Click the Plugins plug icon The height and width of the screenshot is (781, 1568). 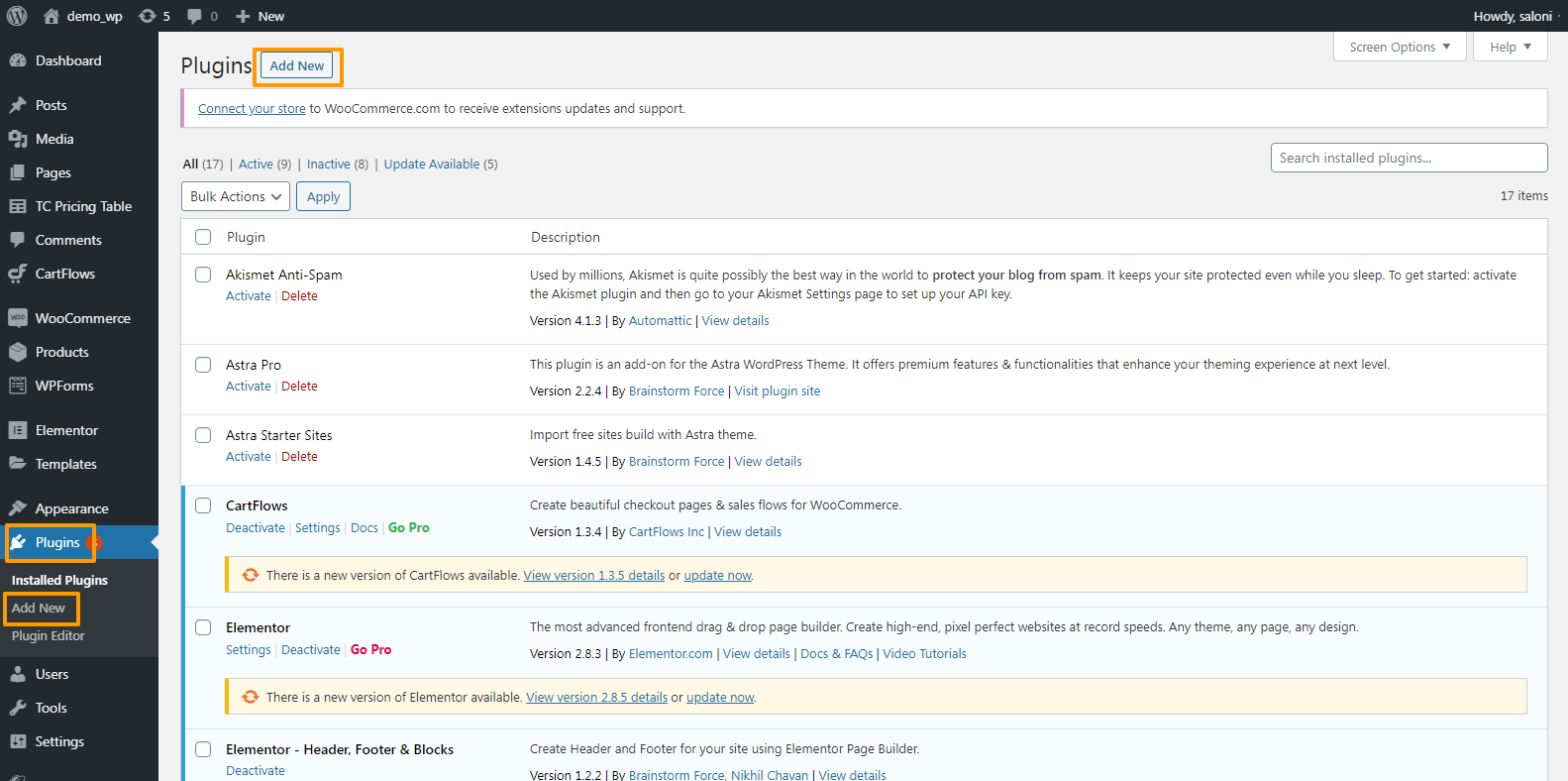18,542
